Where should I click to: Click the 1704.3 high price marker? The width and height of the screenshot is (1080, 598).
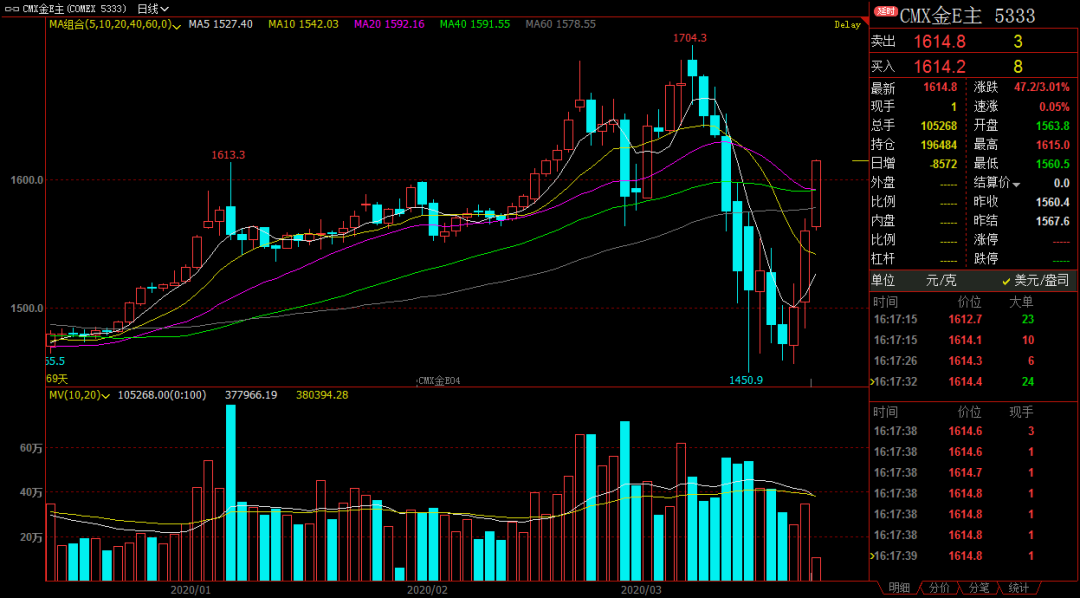pyautogui.click(x=690, y=38)
